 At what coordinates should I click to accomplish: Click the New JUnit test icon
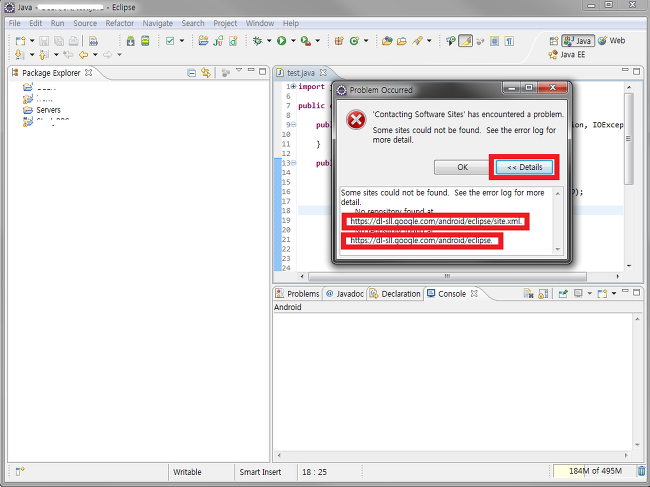tap(218, 41)
